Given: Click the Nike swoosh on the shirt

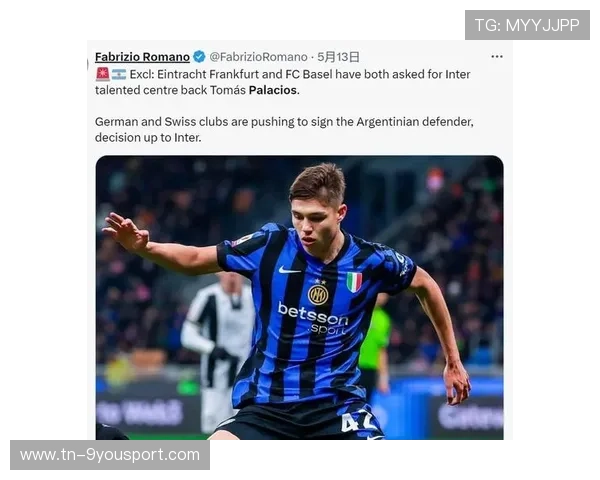Looking at the screenshot, I should (289, 270).
